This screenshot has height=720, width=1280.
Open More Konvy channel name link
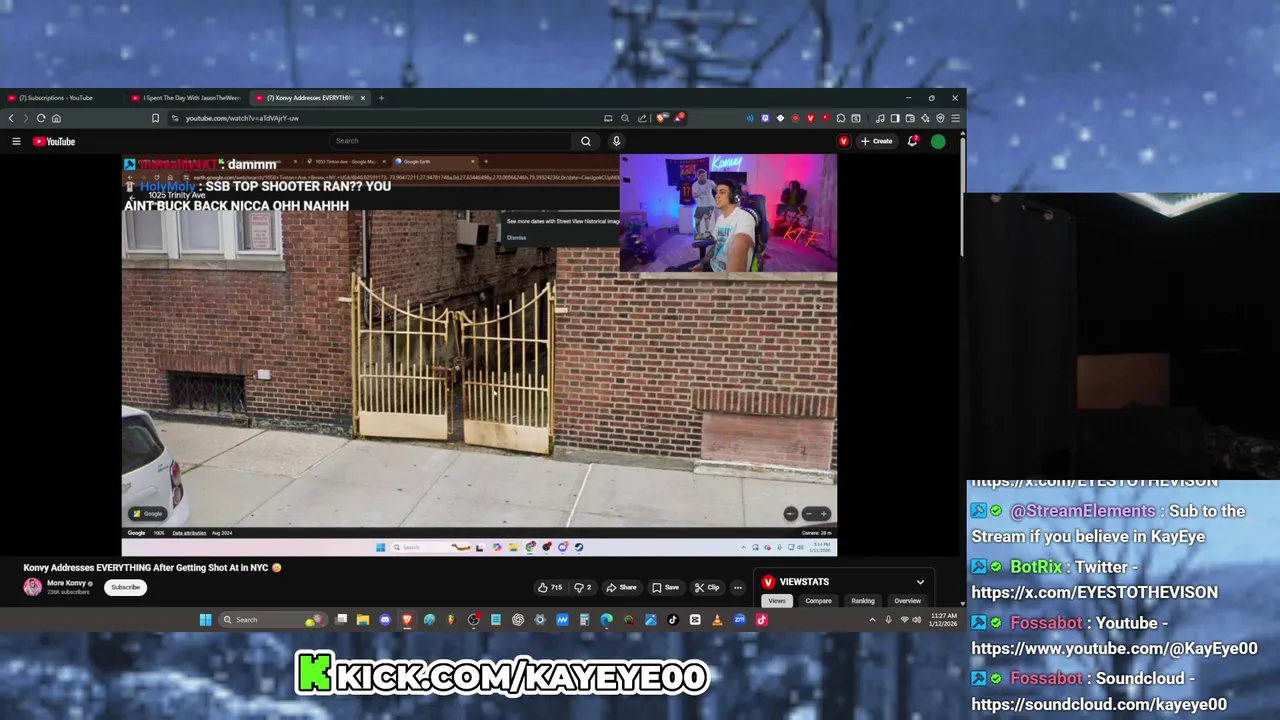pyautogui.click(x=66, y=583)
